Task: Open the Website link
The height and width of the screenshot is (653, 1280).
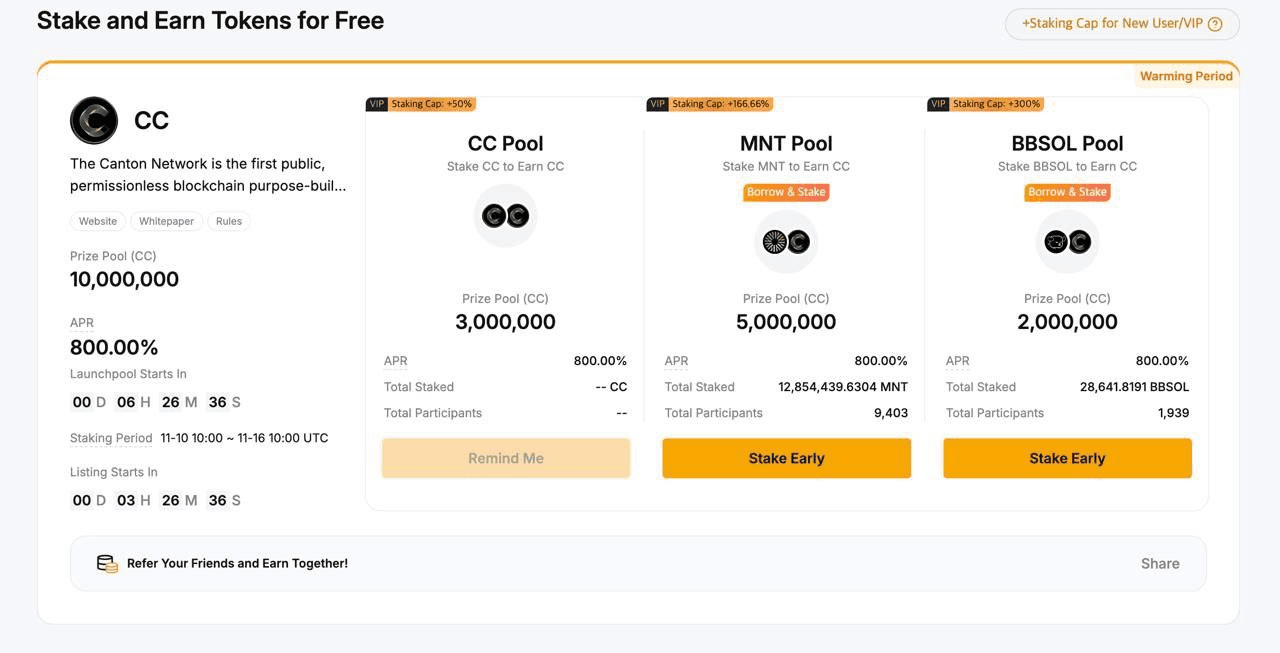Action: pyautogui.click(x=98, y=221)
